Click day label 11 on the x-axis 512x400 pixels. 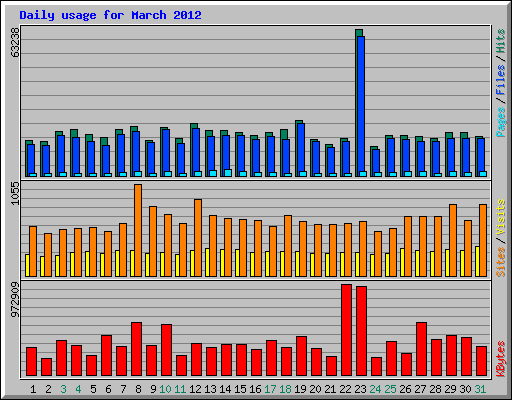point(180,389)
